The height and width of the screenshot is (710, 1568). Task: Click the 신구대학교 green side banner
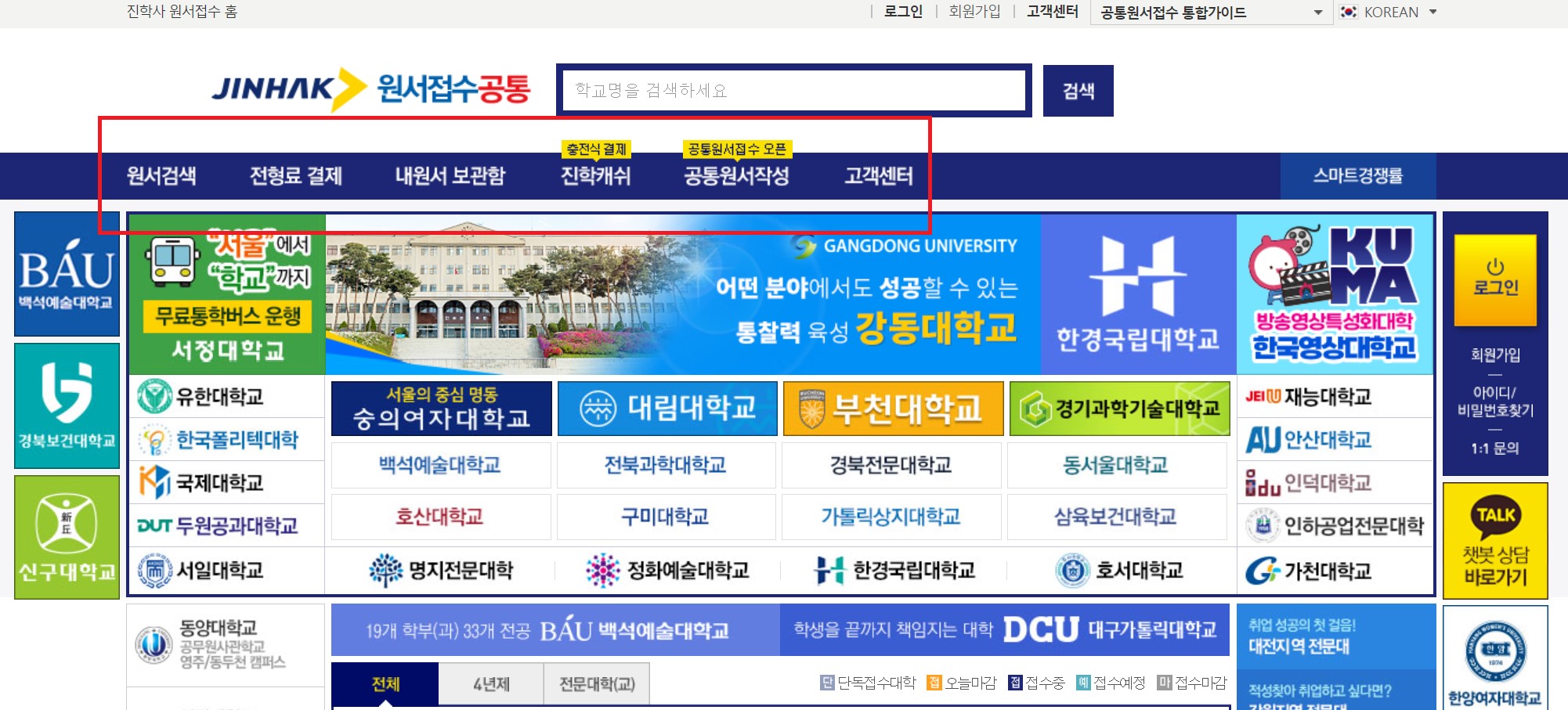(67, 537)
